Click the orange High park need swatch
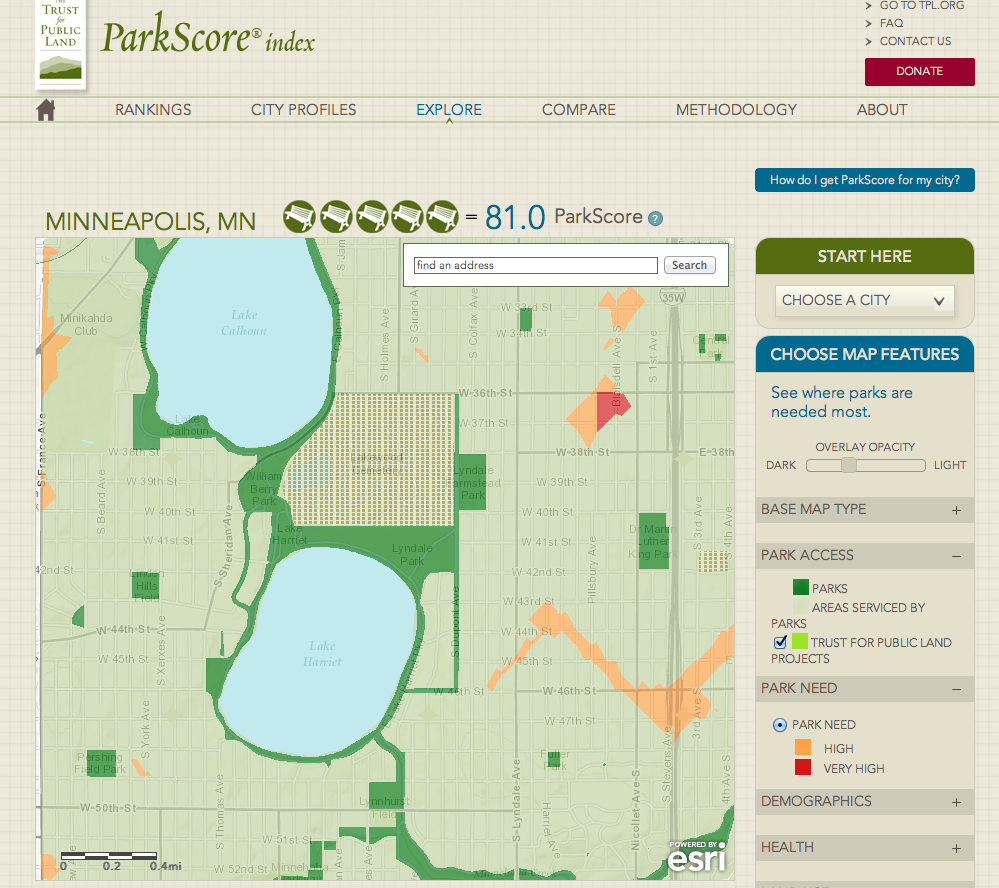The width and height of the screenshot is (999, 888). 803,747
